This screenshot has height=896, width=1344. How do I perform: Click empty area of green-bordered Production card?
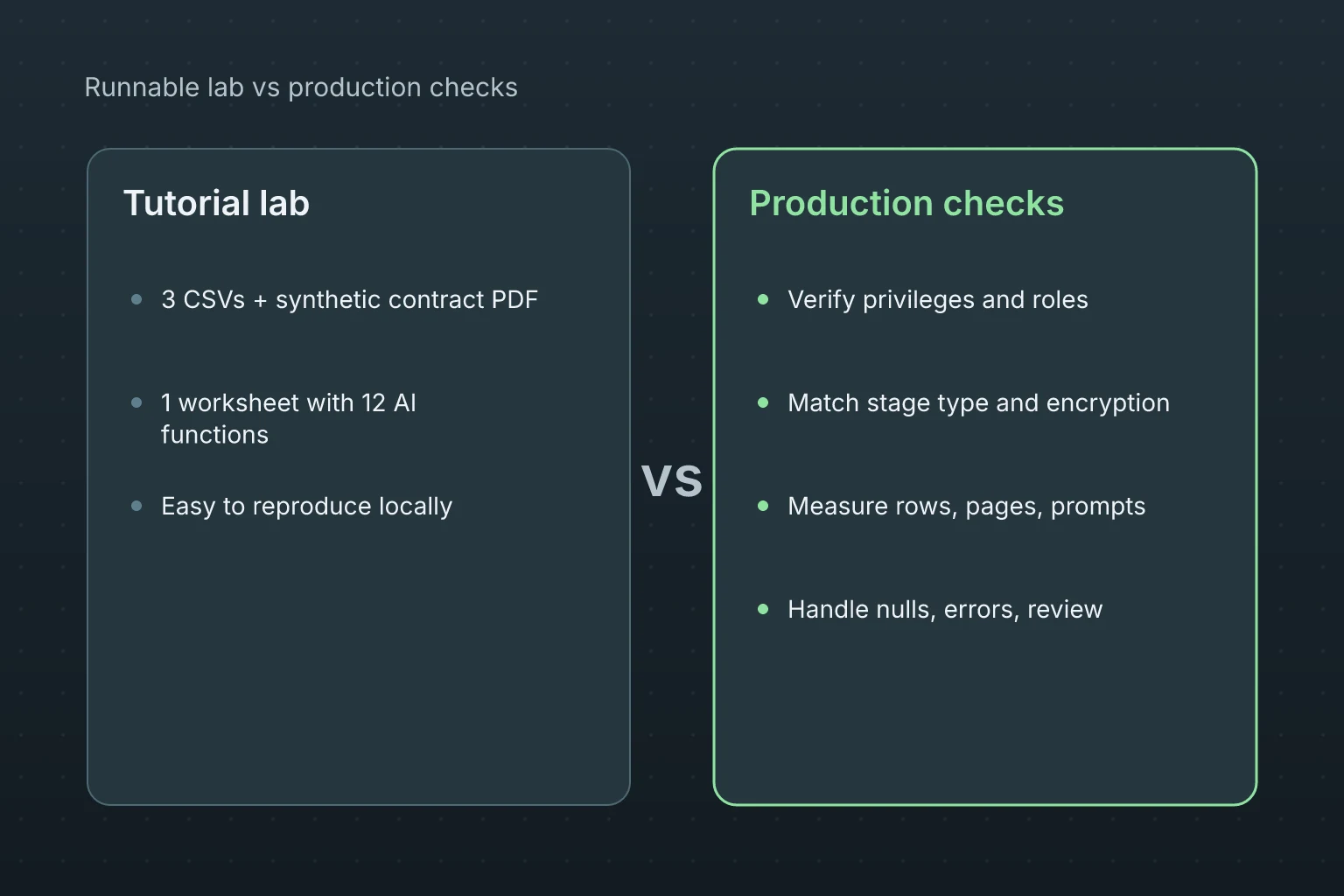pyautogui.click(x=985, y=717)
